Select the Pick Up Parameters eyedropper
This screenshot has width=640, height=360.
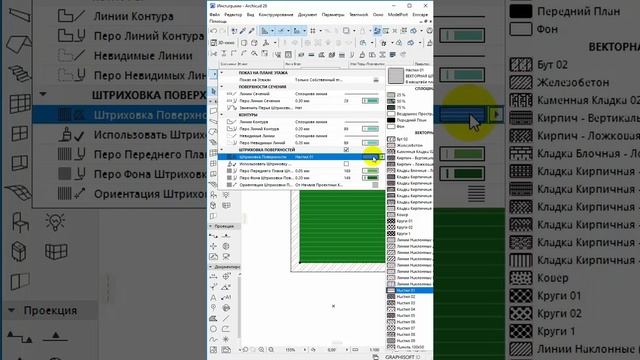tap(243, 31)
